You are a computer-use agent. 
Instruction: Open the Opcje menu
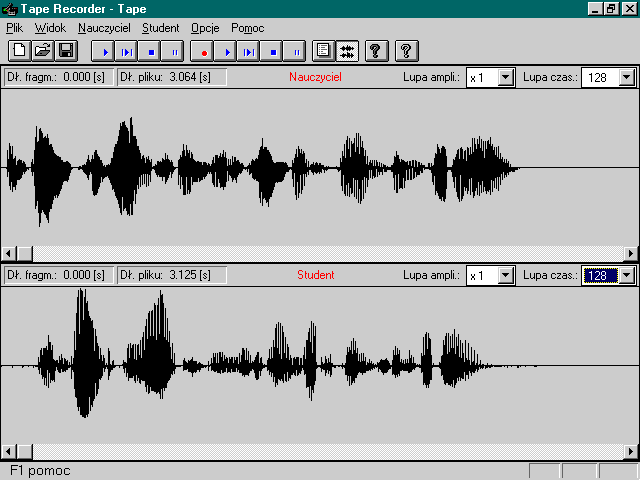pos(205,28)
